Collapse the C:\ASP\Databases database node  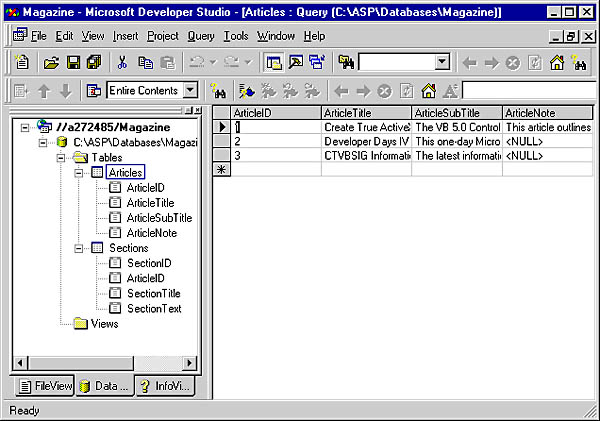point(43,143)
